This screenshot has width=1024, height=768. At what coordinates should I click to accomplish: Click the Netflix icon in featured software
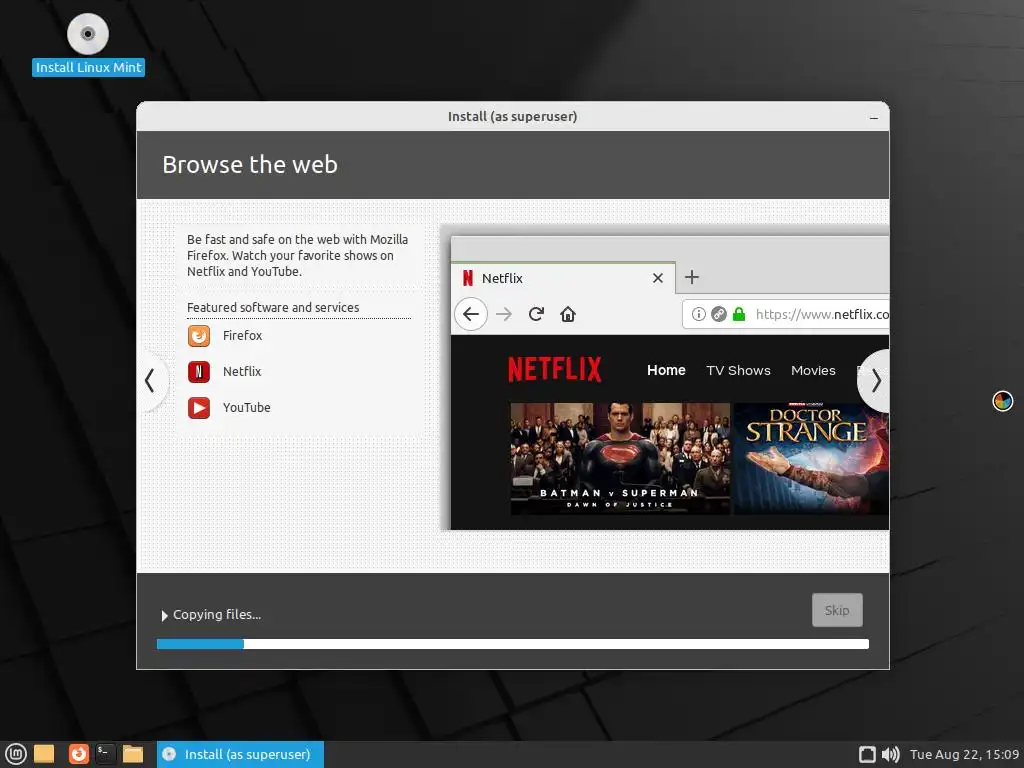click(199, 372)
